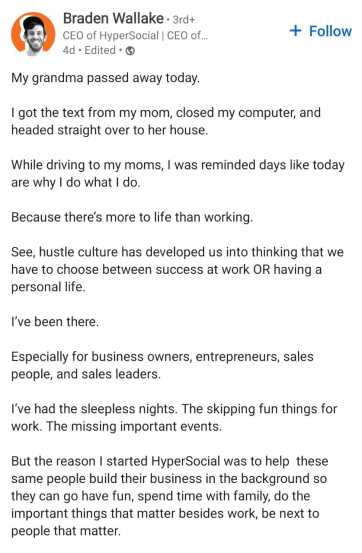Screen dimensions: 362x553
Task: Click the 3rd+ connection degree label
Action: pos(183,19)
